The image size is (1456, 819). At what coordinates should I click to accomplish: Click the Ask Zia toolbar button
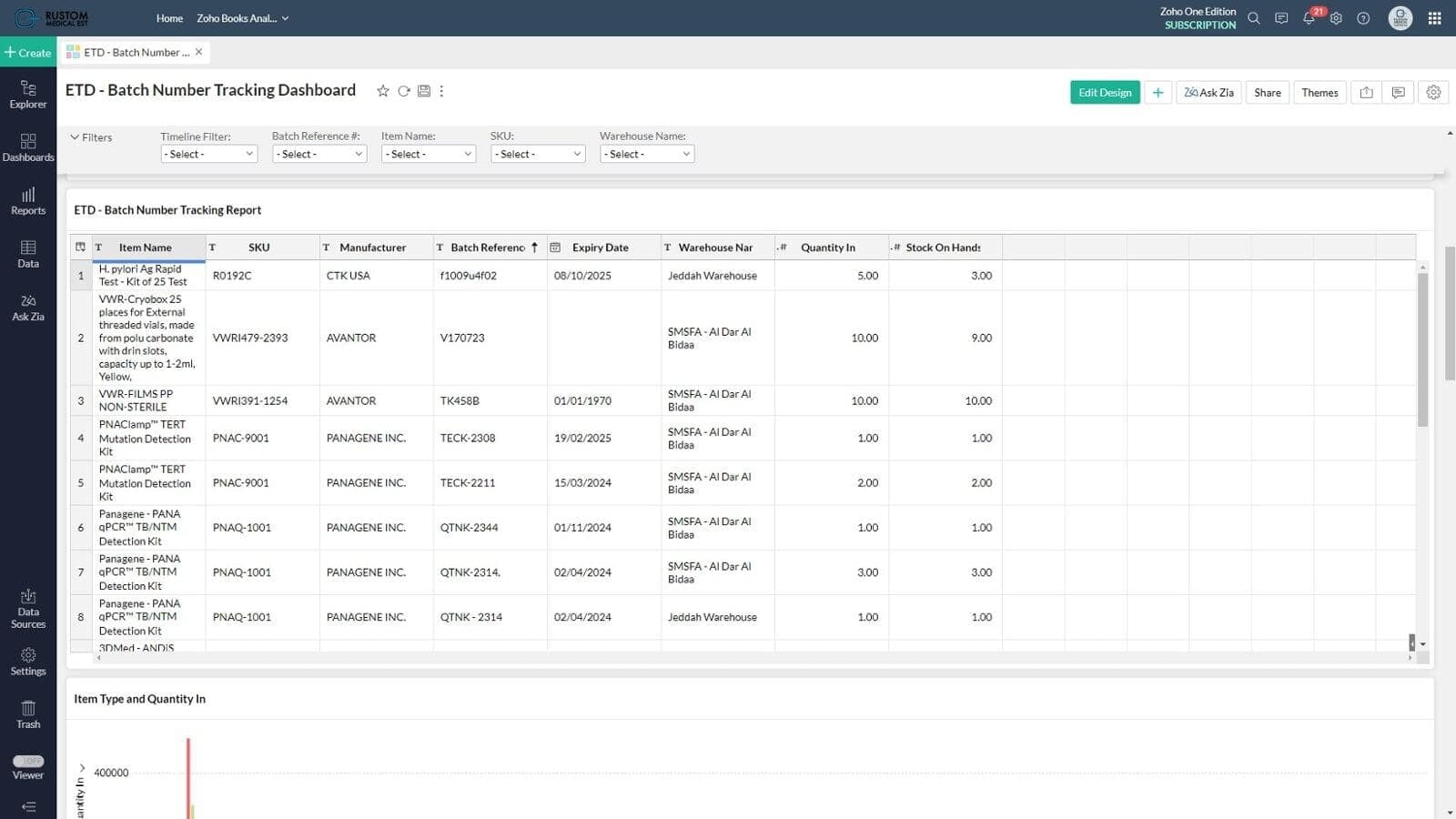1208,92
